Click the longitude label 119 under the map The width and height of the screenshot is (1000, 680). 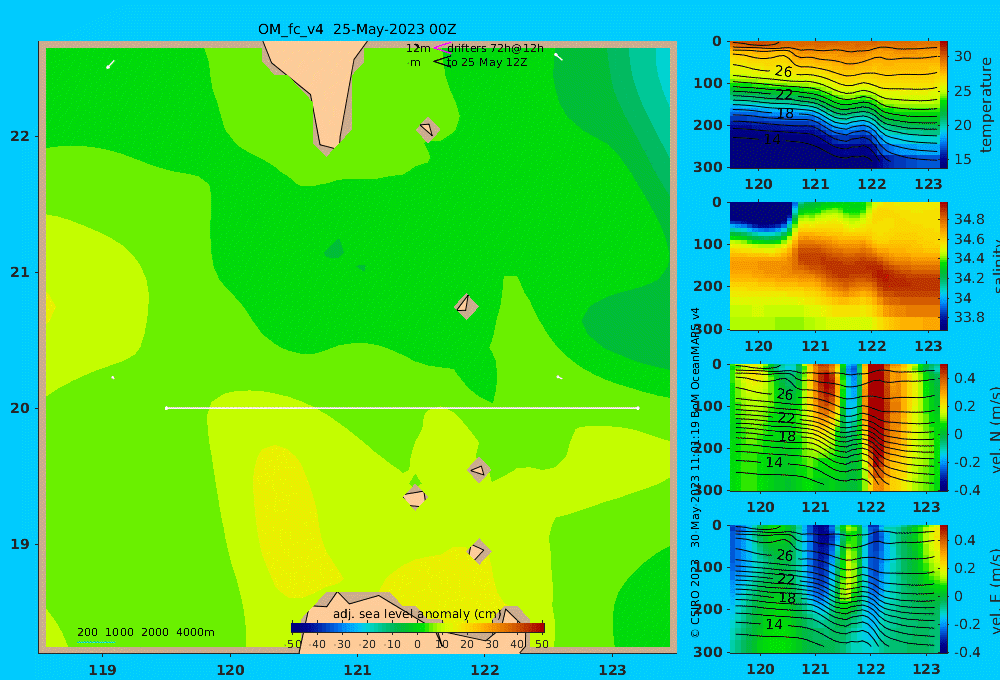point(103,670)
